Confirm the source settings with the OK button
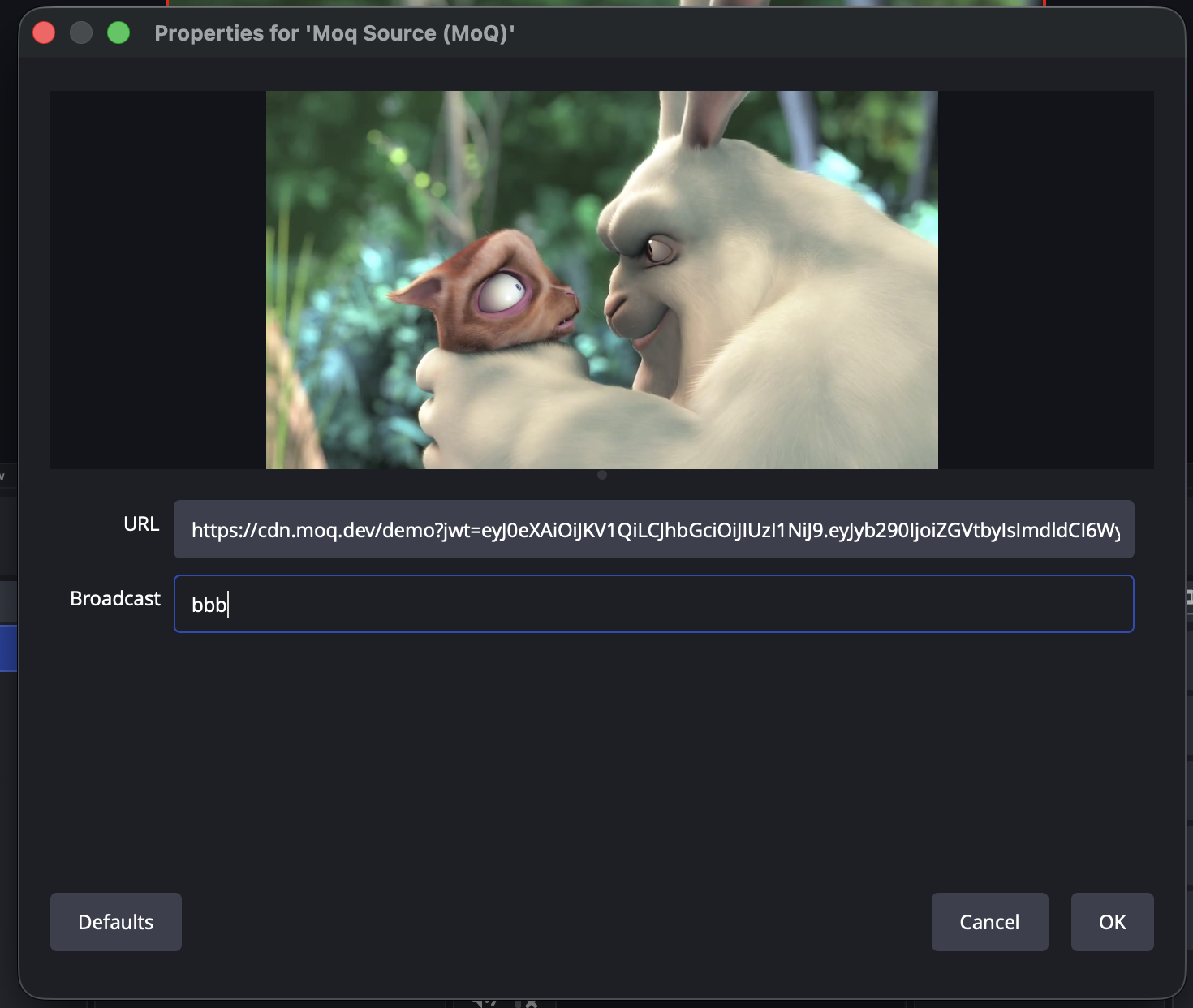Viewport: 1193px width, 1008px height. click(1112, 922)
